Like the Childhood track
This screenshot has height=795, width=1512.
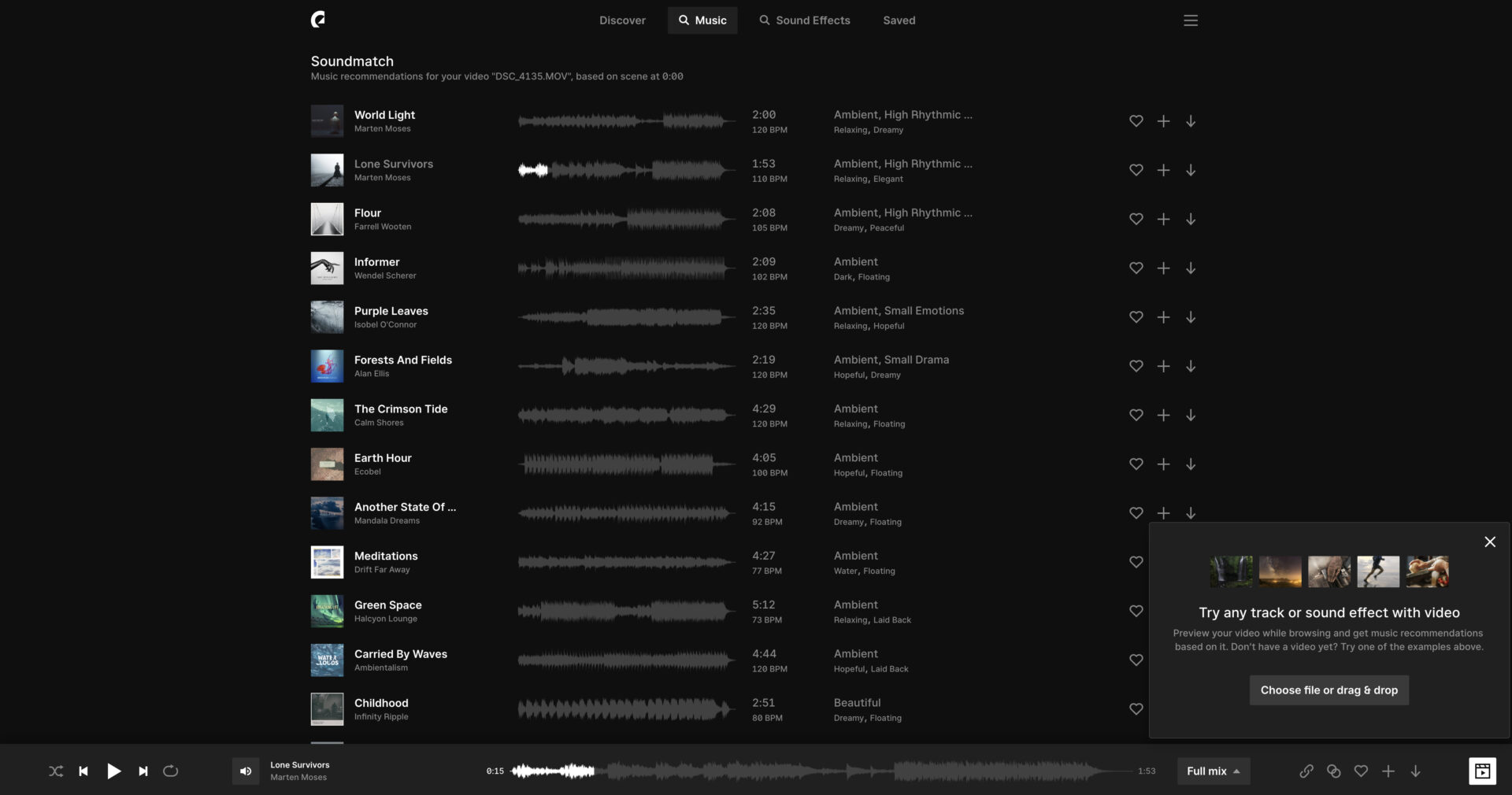click(1136, 709)
